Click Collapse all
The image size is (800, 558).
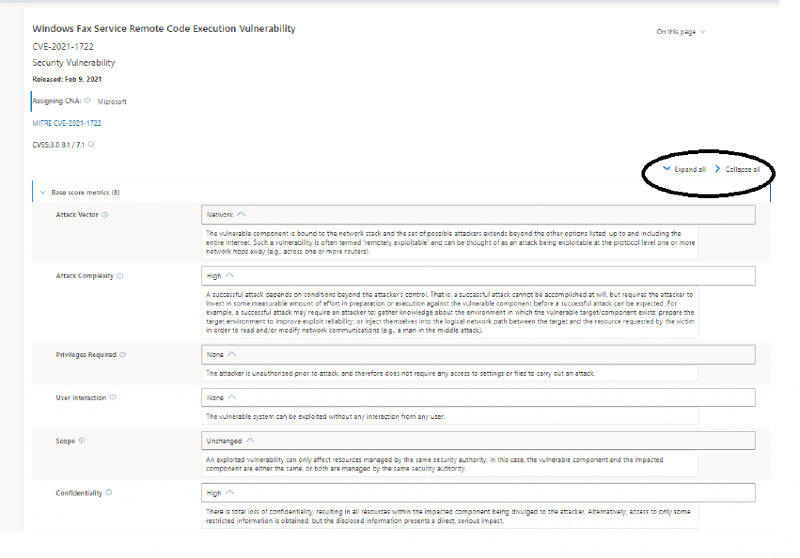737,170
